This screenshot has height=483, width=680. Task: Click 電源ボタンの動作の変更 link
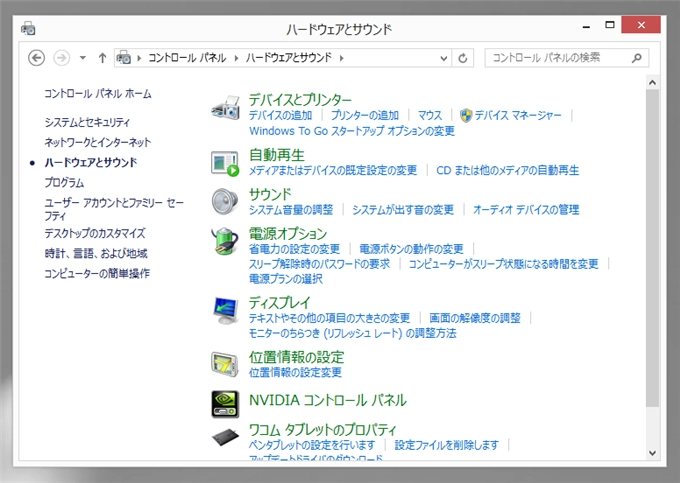tap(412, 249)
